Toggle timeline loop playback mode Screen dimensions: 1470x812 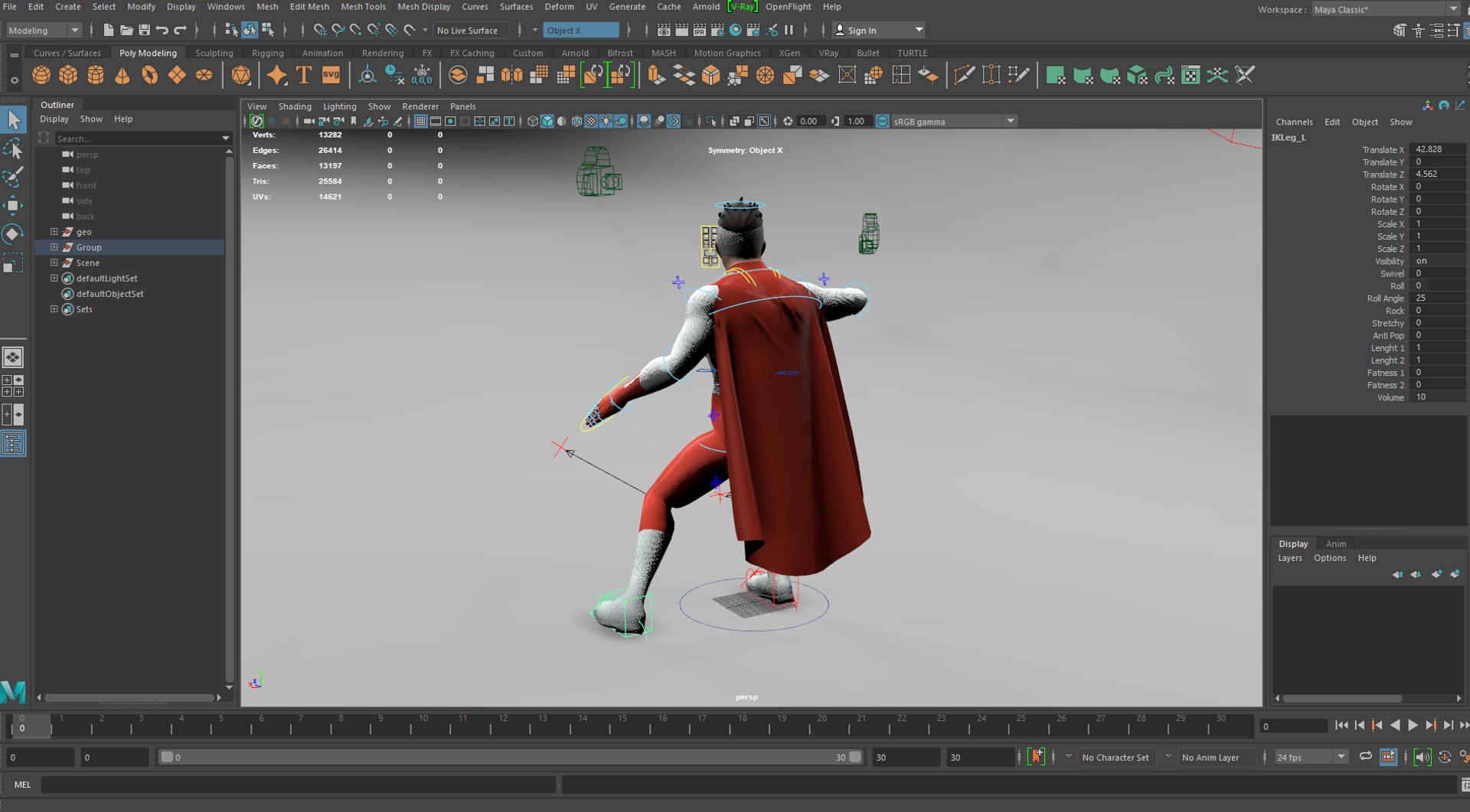[1366, 757]
